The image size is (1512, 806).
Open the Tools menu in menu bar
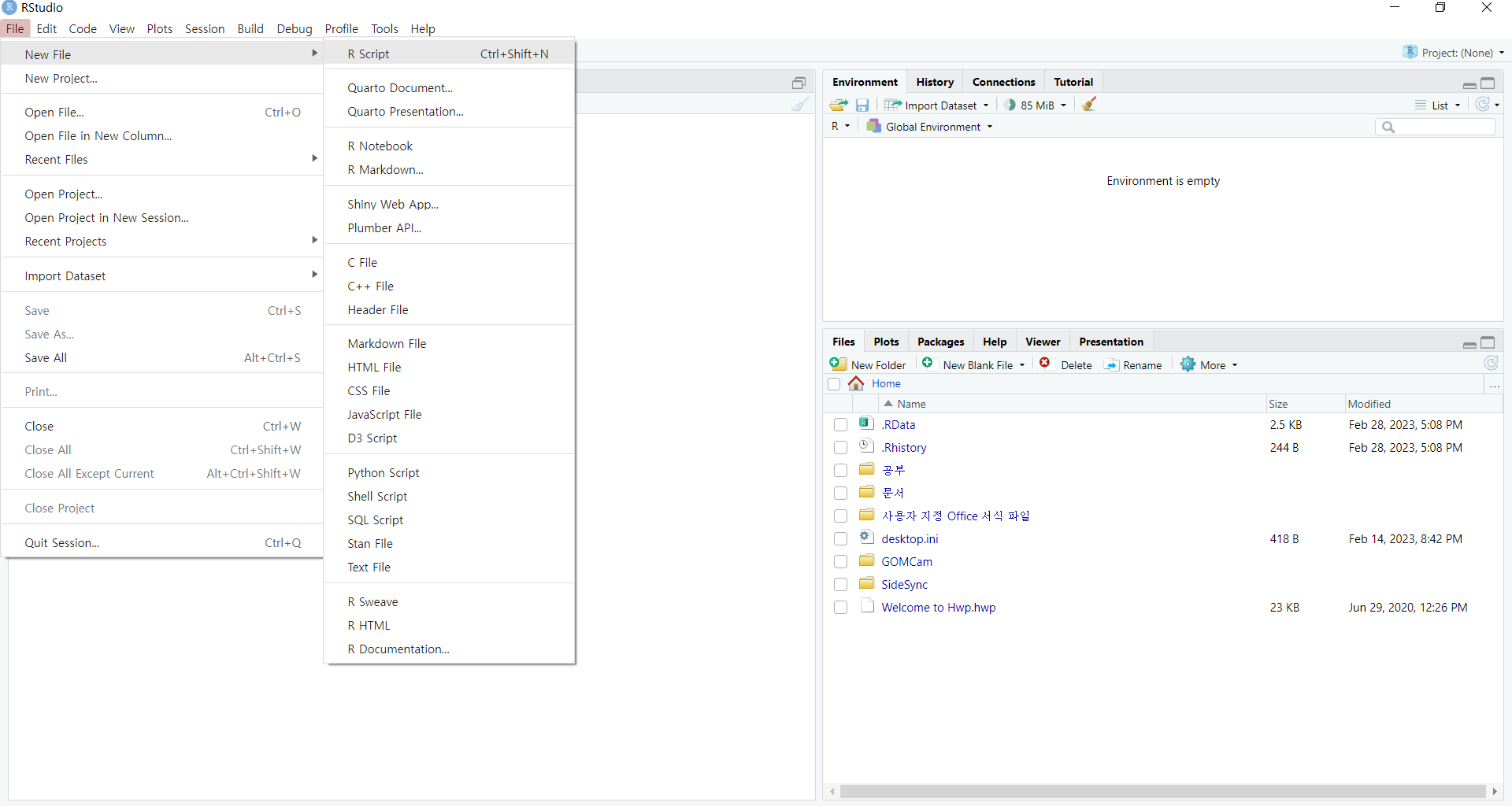coord(384,28)
